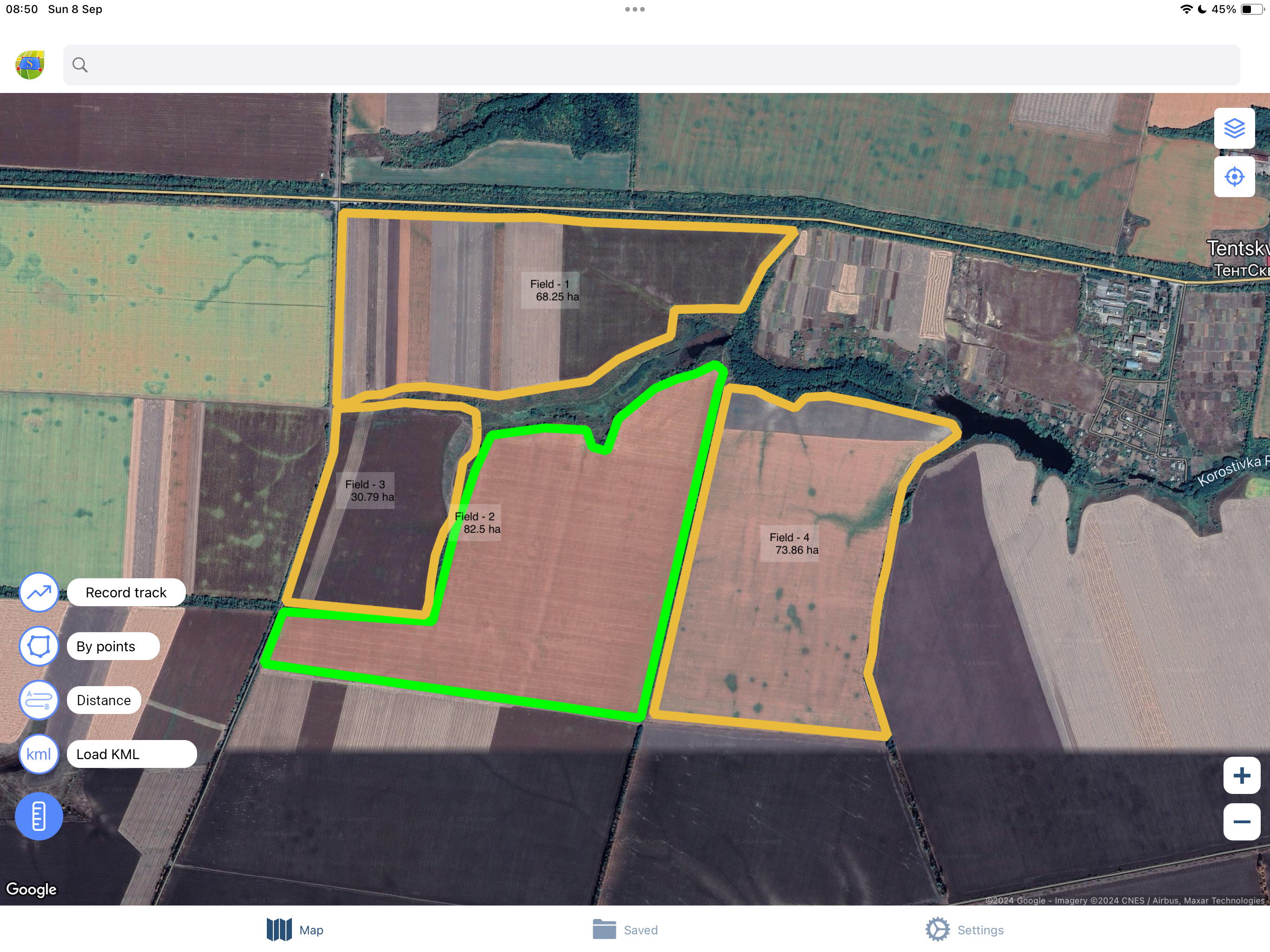Tap the Wi-Fi indicator in status bar
This screenshot has height=952, width=1270.
pyautogui.click(x=1186, y=9)
